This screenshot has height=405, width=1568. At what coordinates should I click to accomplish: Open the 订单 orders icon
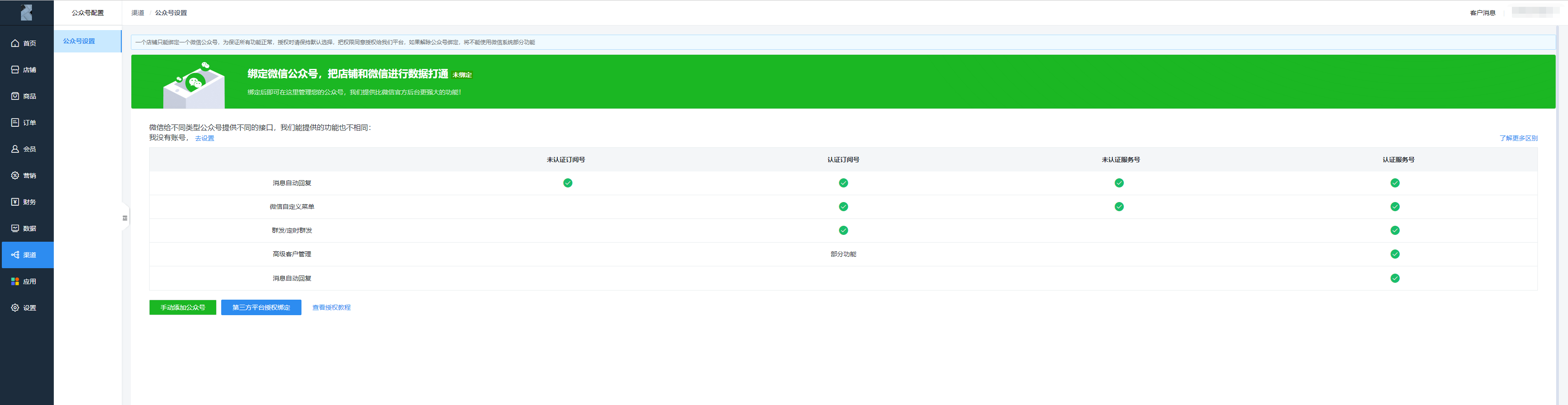click(x=15, y=122)
